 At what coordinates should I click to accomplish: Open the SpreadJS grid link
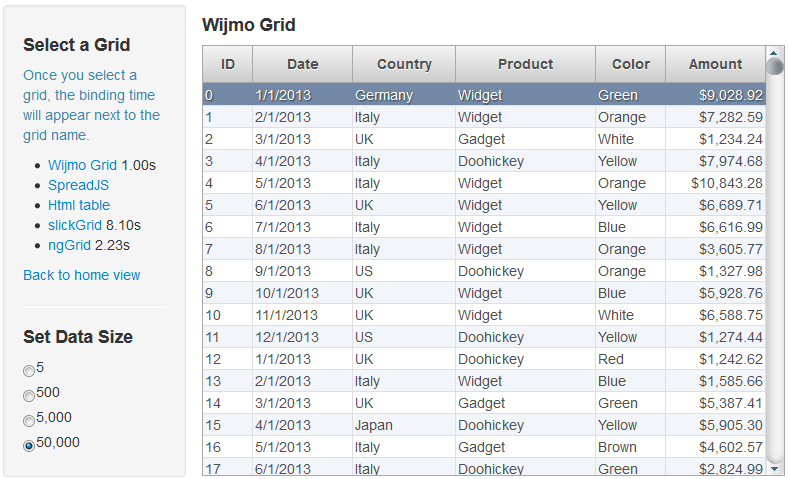[78, 185]
